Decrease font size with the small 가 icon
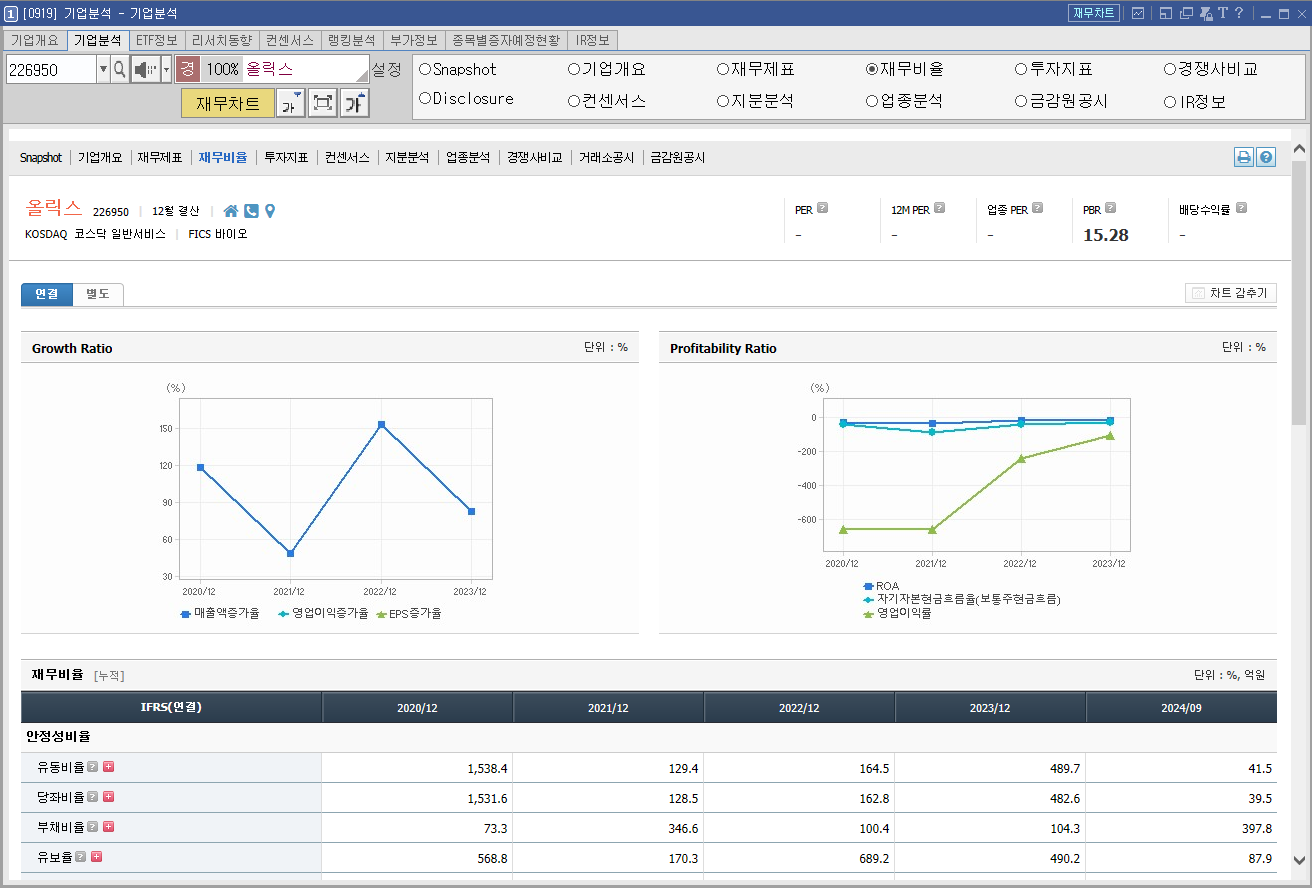This screenshot has width=1312, height=888. point(290,103)
